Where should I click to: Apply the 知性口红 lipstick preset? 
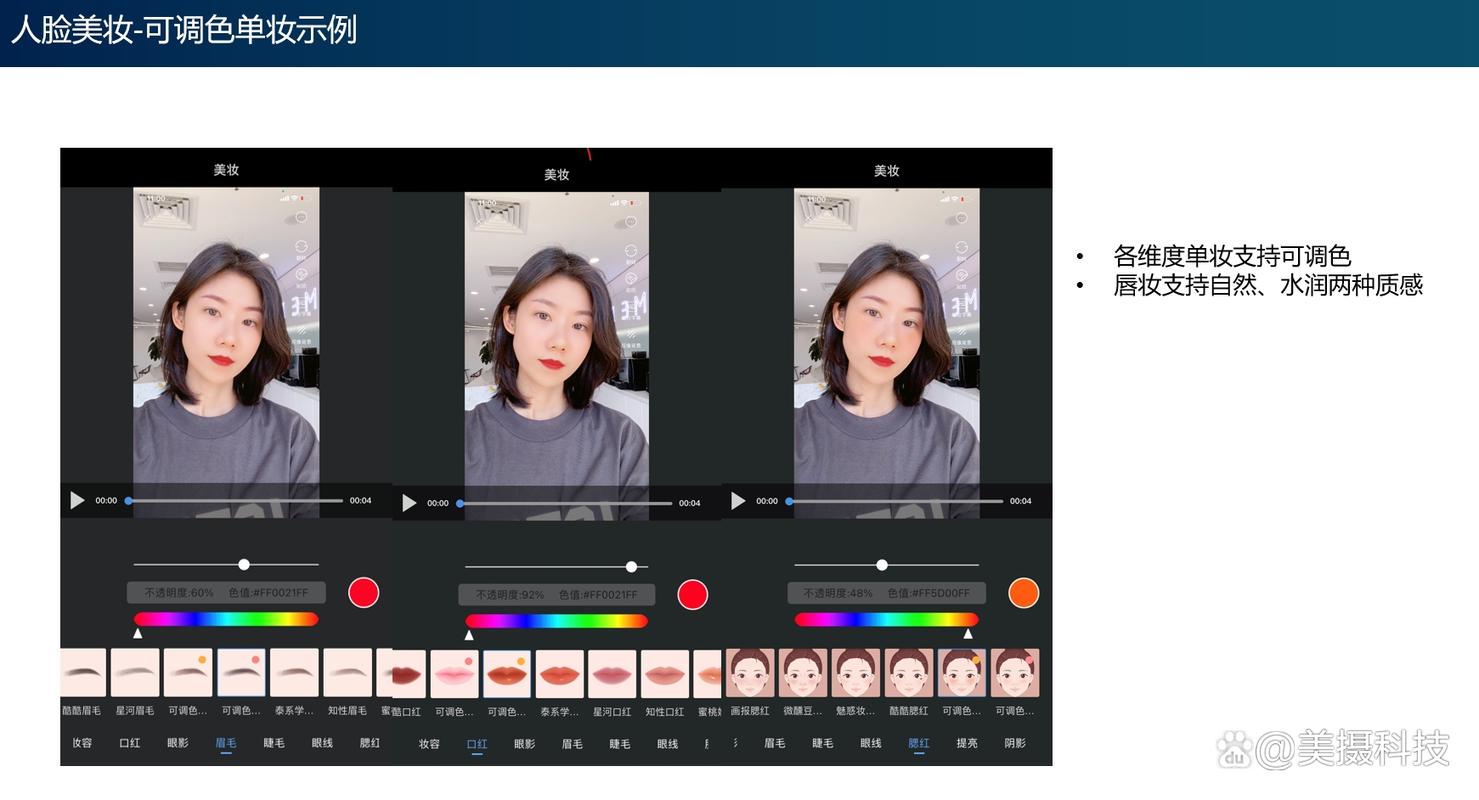[665, 674]
